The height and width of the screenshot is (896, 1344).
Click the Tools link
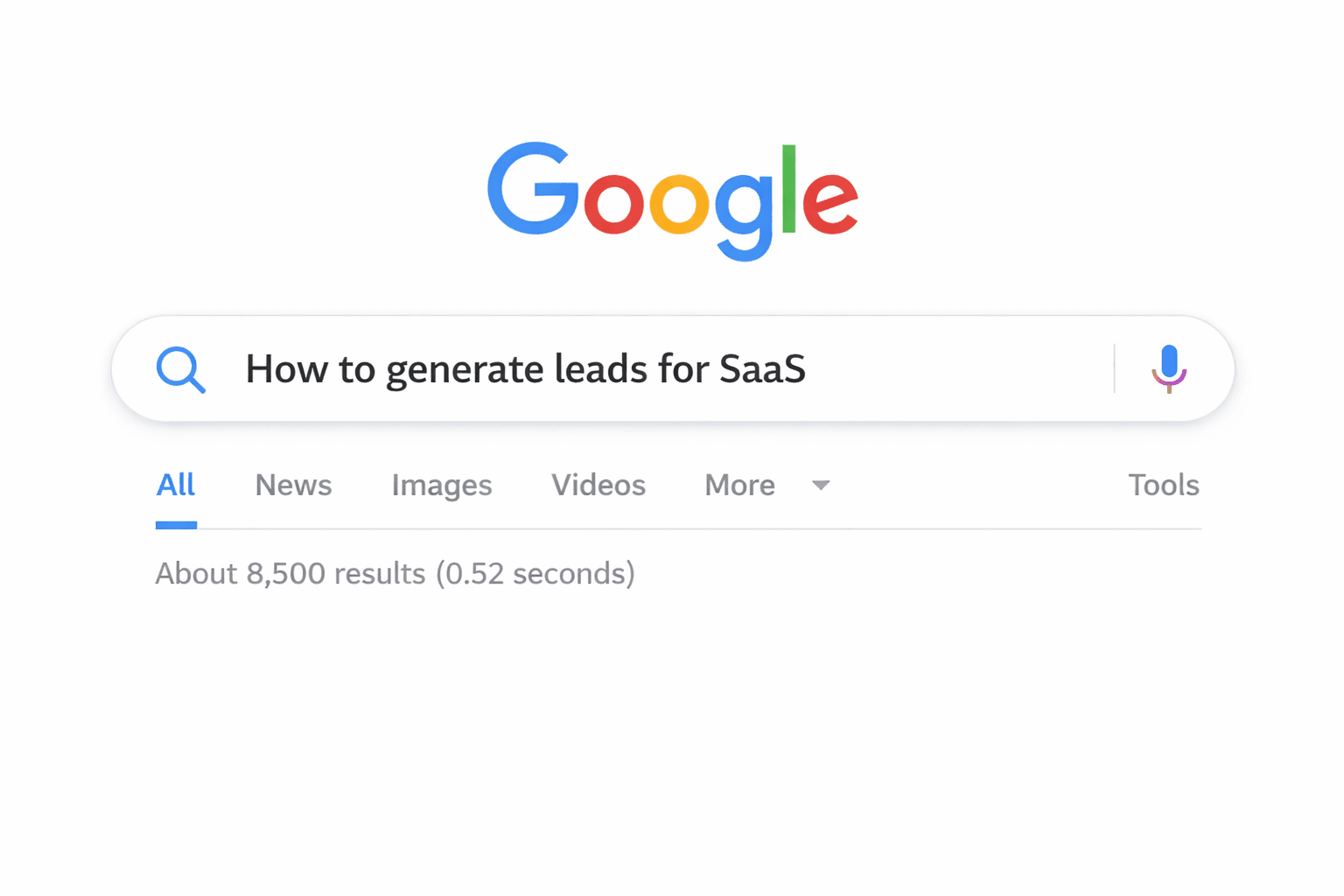point(1164,485)
